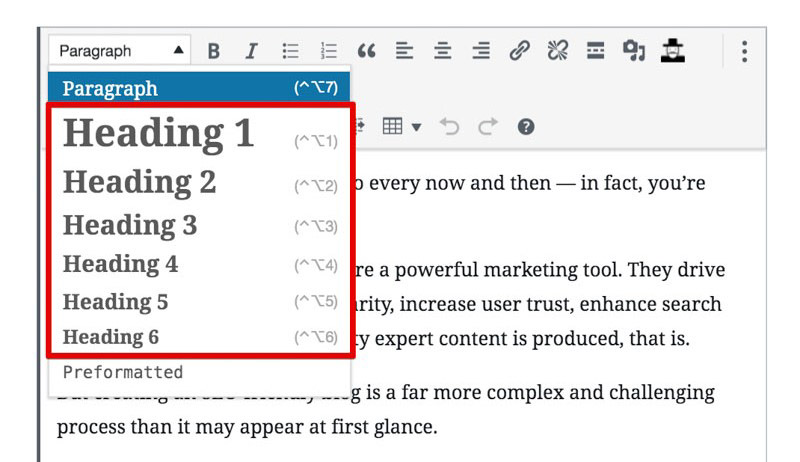Open keyboard shortcuts help icon
The width and height of the screenshot is (800, 462).
tap(525, 127)
